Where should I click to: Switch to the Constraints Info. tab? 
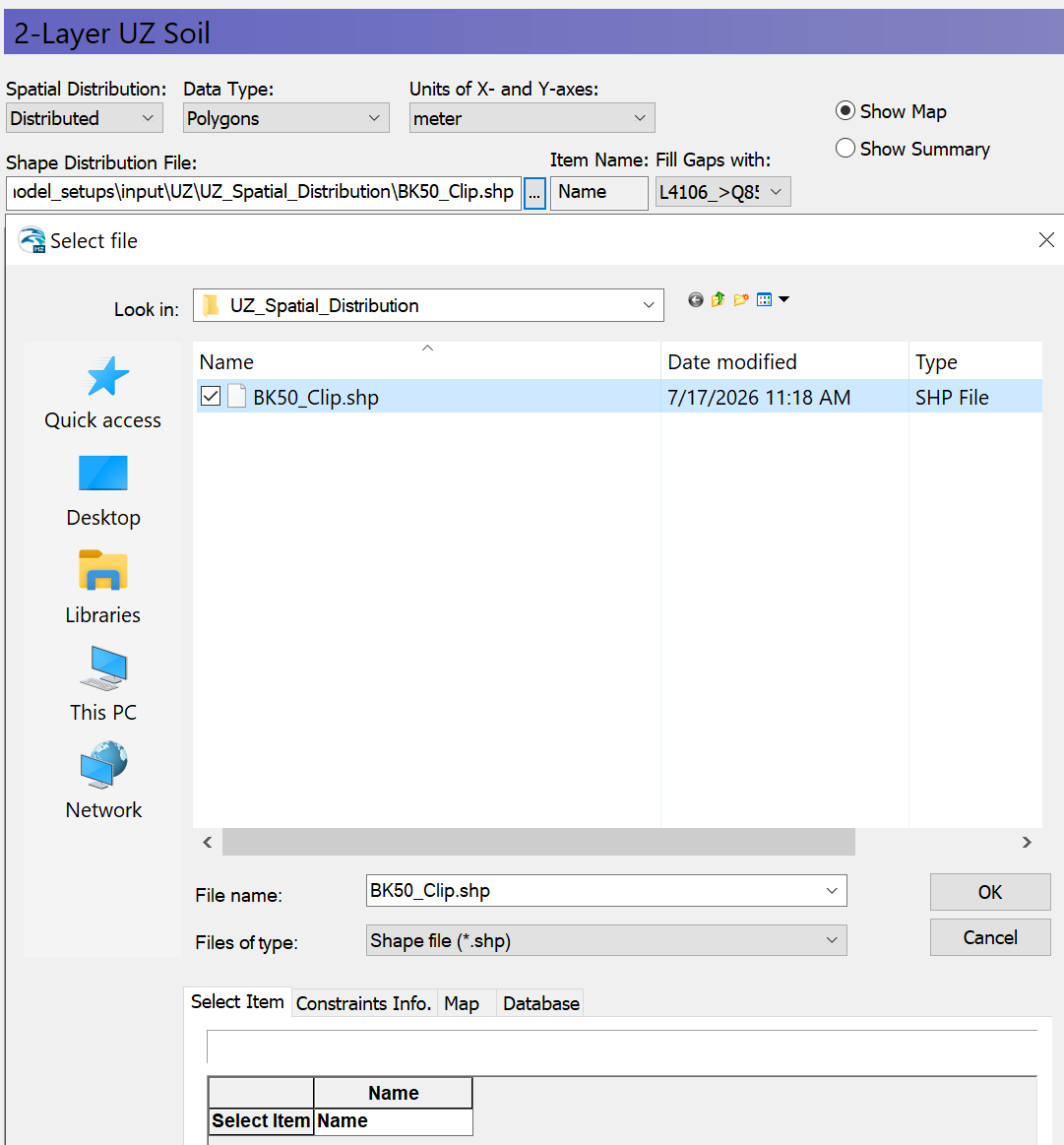(363, 1003)
